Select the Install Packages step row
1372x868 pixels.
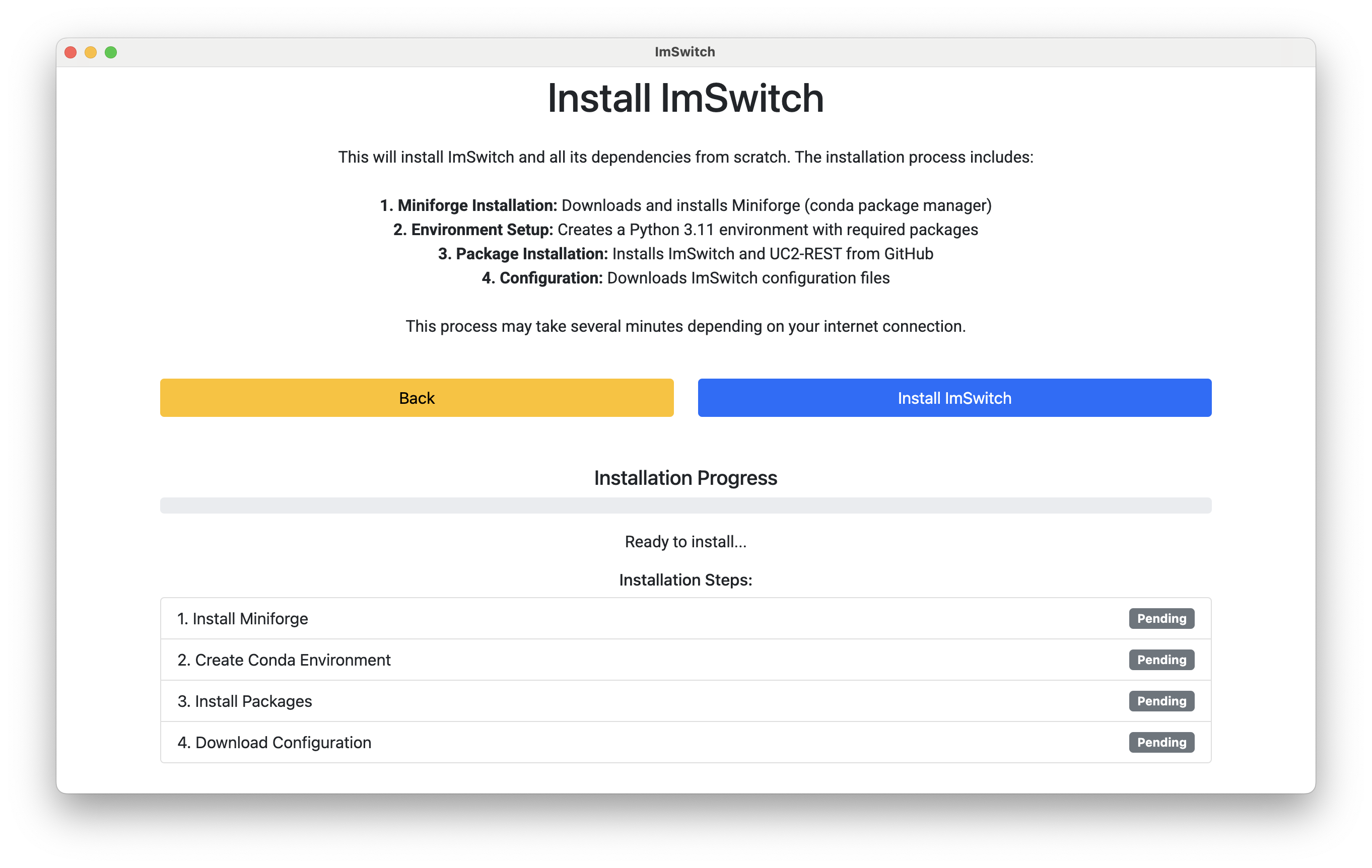[x=685, y=701]
